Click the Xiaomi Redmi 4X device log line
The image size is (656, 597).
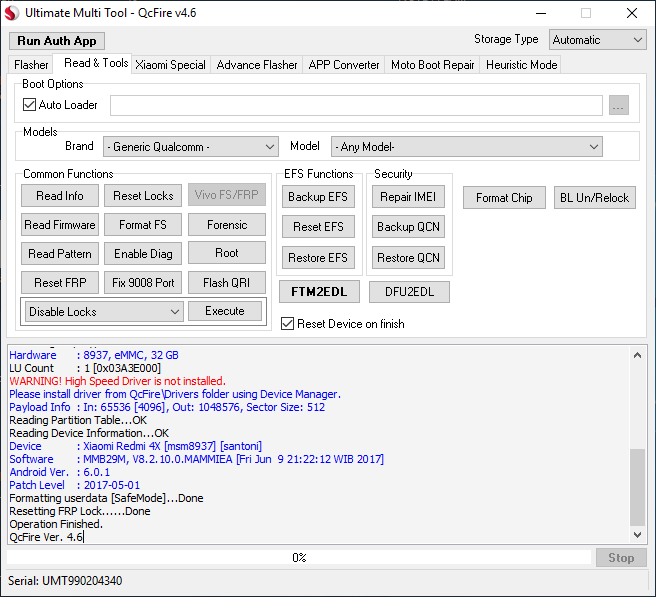(x=136, y=446)
